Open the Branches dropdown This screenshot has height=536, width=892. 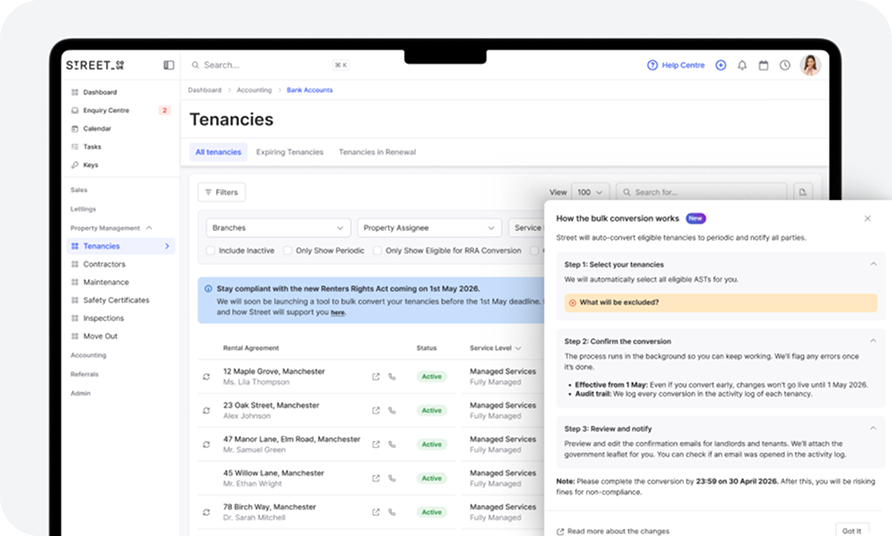pos(278,228)
